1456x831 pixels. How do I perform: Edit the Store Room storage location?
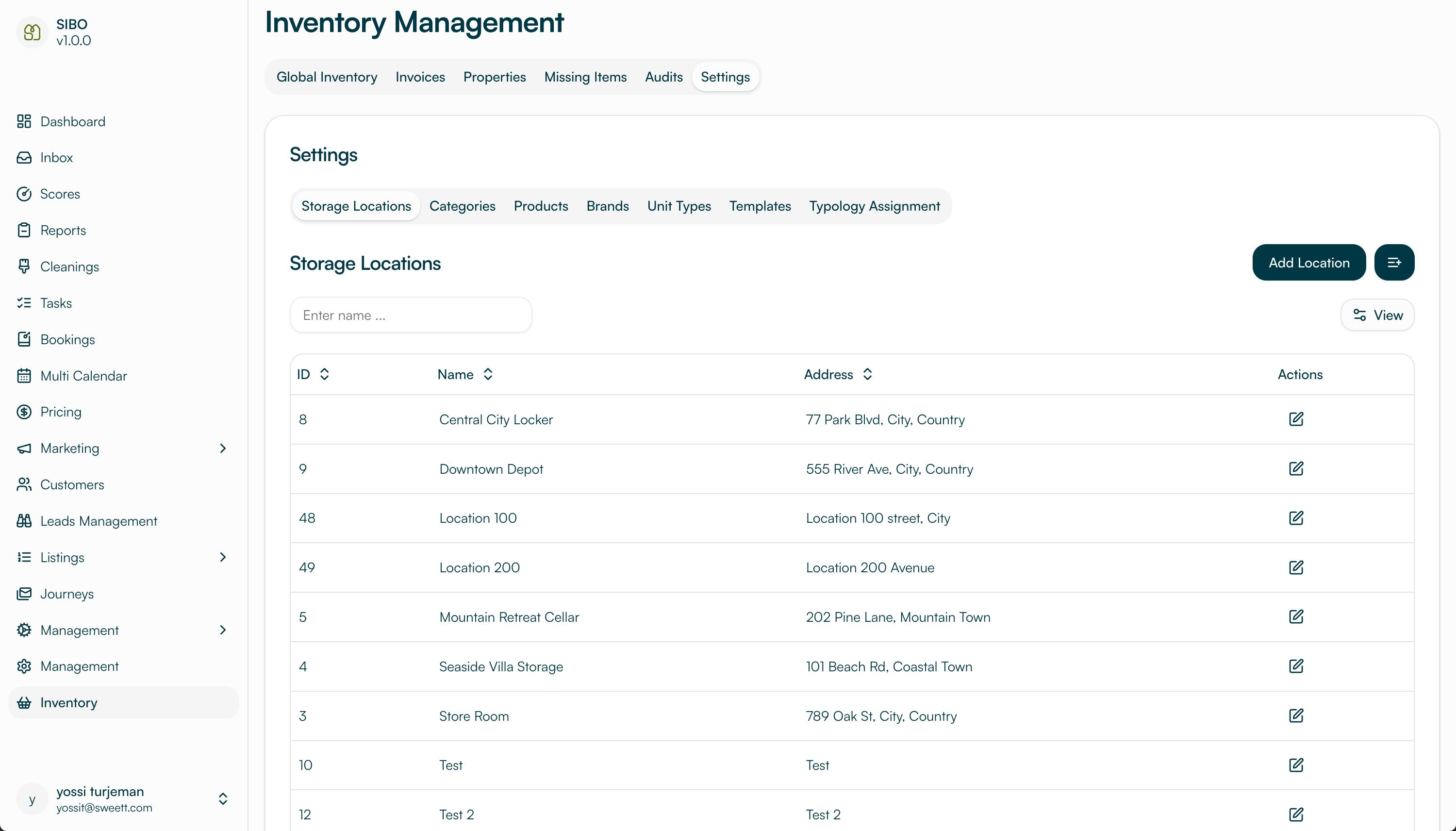pyautogui.click(x=1296, y=715)
